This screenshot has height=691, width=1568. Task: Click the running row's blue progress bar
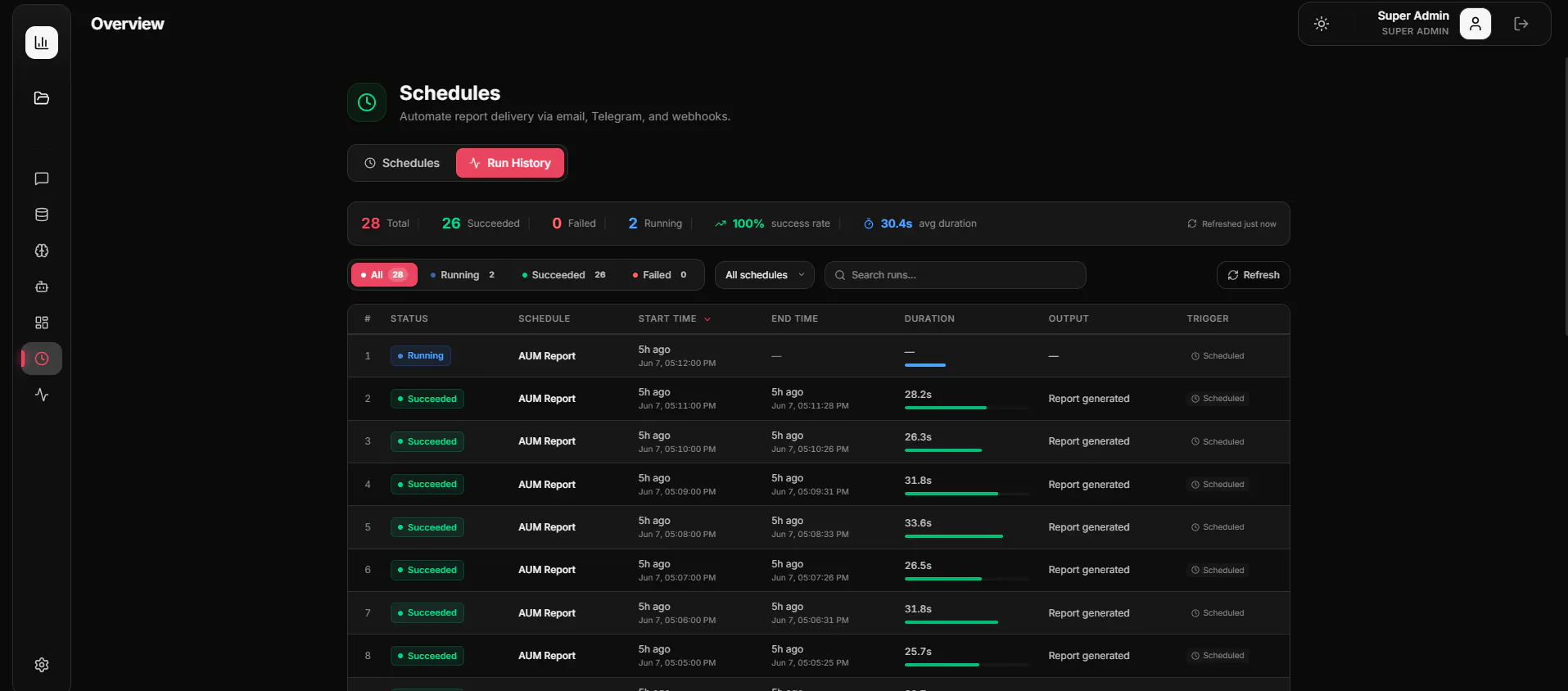pos(925,365)
